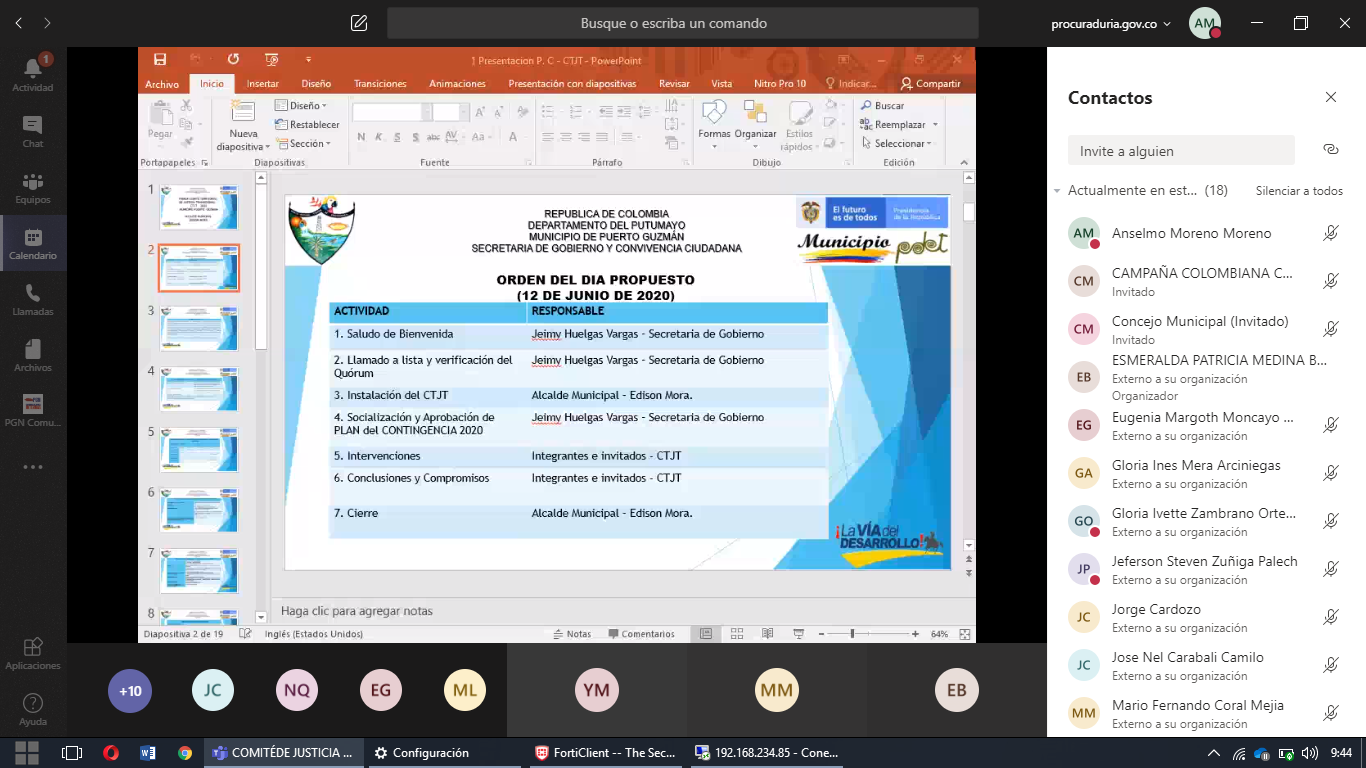Click the new chat compose icon

pyautogui.click(x=359, y=23)
